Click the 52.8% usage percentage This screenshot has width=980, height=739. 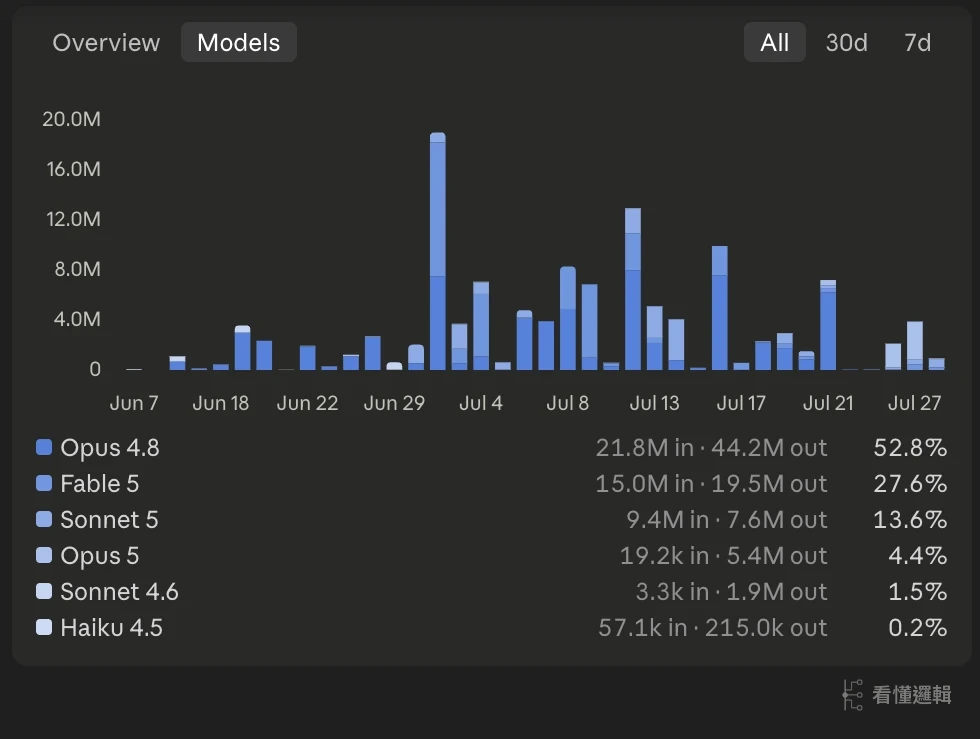point(910,448)
